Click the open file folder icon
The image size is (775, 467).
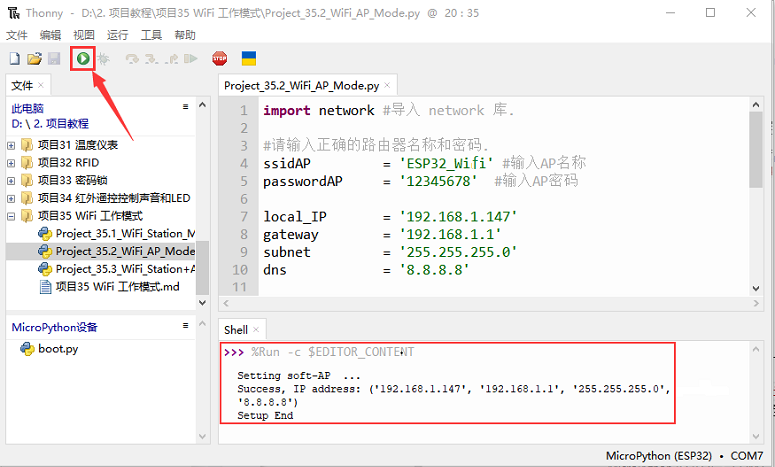coord(34,59)
